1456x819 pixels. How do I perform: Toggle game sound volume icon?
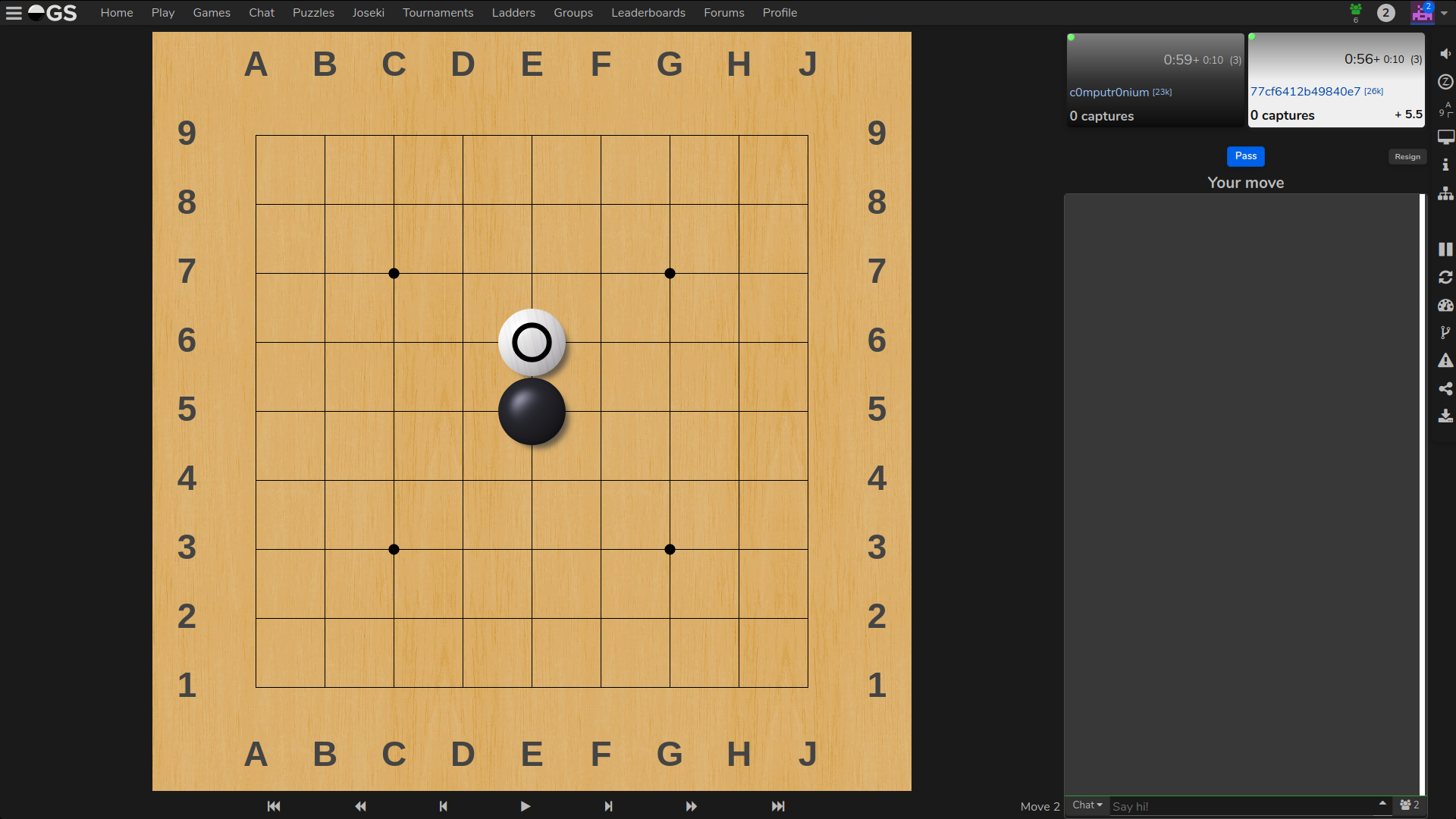pos(1445,54)
